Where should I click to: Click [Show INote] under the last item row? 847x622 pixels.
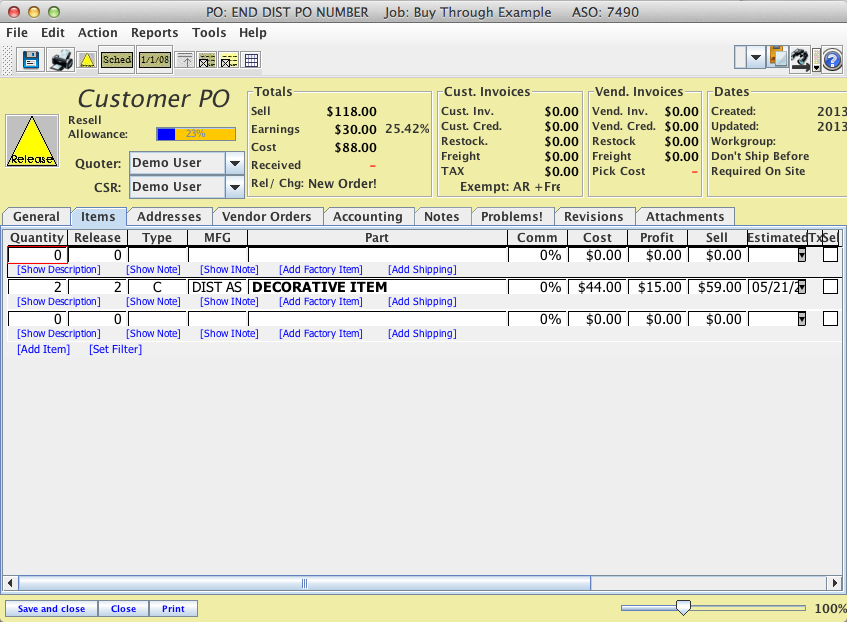229,334
